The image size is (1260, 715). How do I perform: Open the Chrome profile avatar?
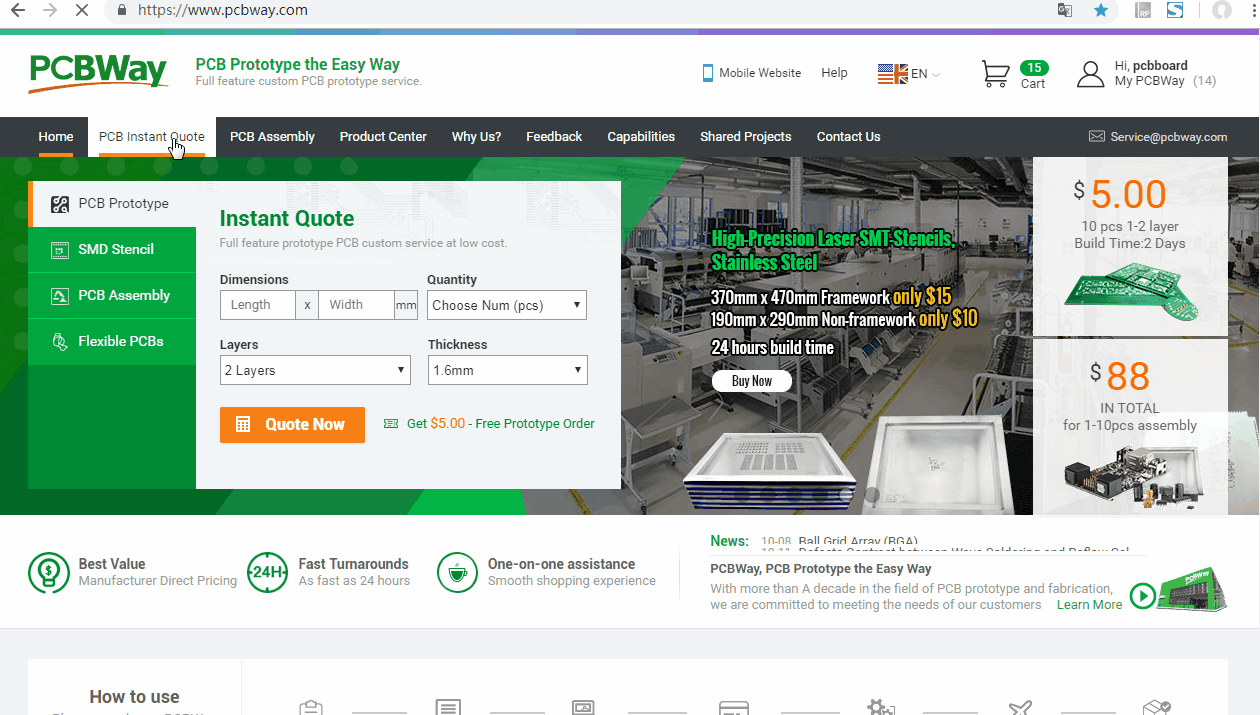click(x=1221, y=11)
